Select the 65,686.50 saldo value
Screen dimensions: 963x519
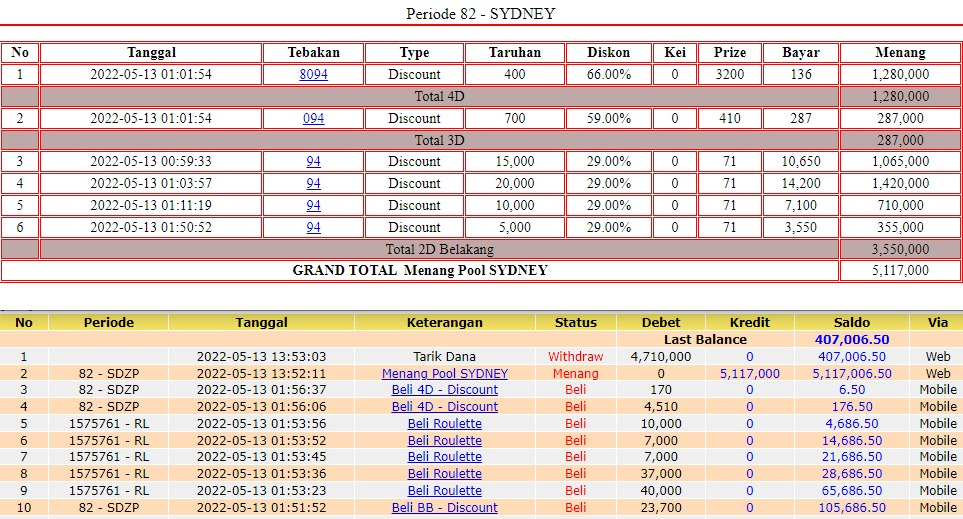[x=852, y=491]
